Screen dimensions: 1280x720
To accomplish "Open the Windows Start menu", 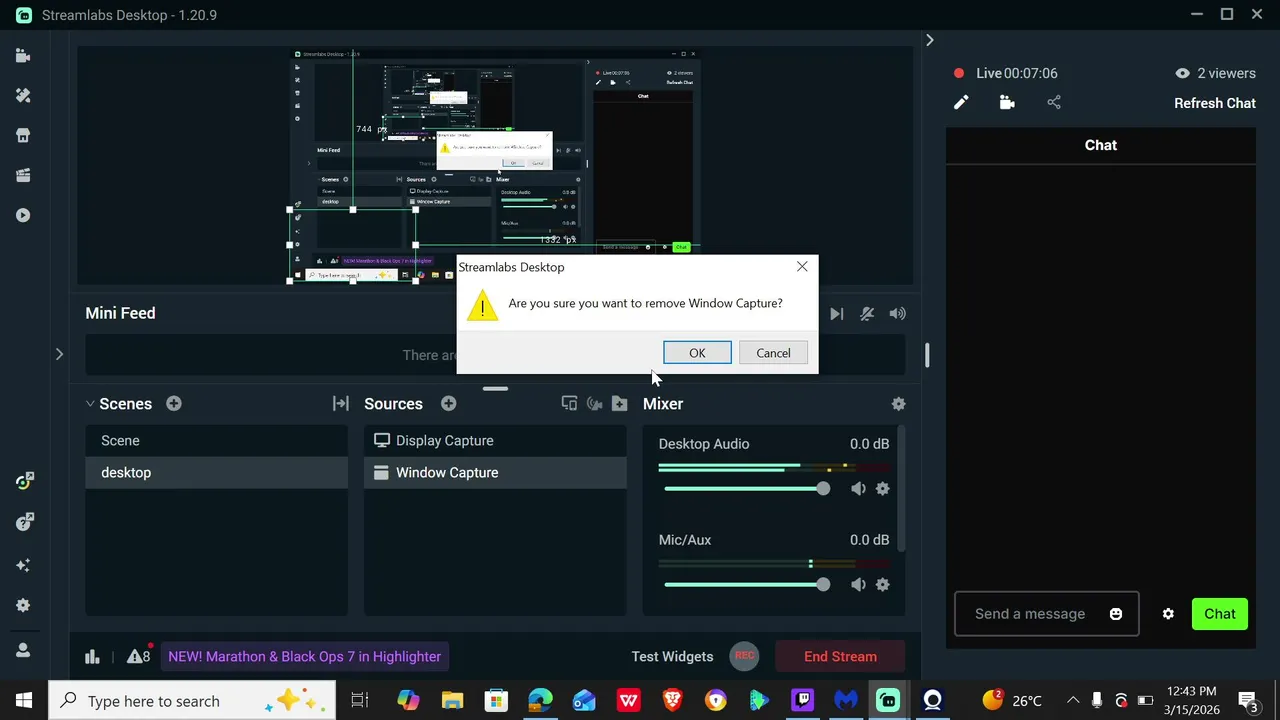I will coord(23,701).
